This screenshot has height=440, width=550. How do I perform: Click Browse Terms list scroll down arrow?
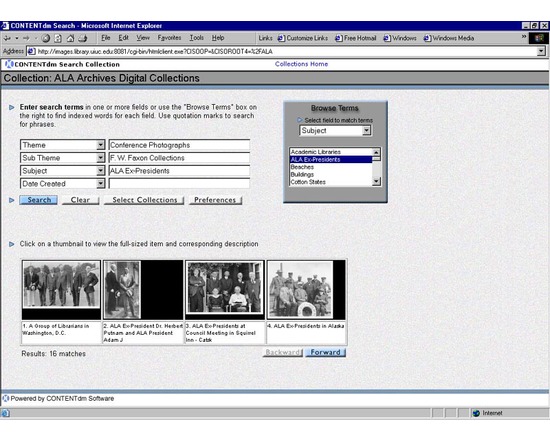[376, 181]
